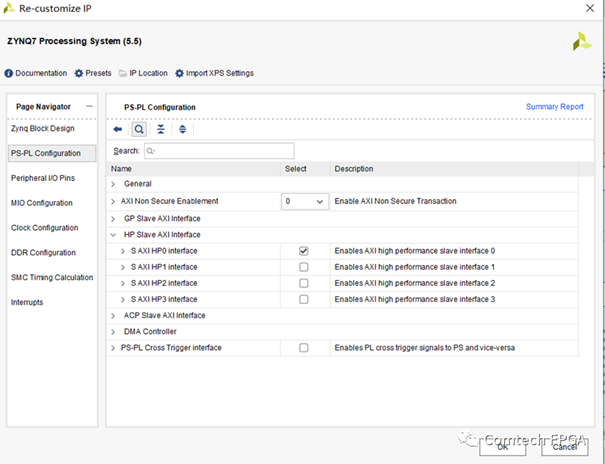The image size is (605, 464).
Task: Click the back arrow toolbar icon
Action: (118, 129)
